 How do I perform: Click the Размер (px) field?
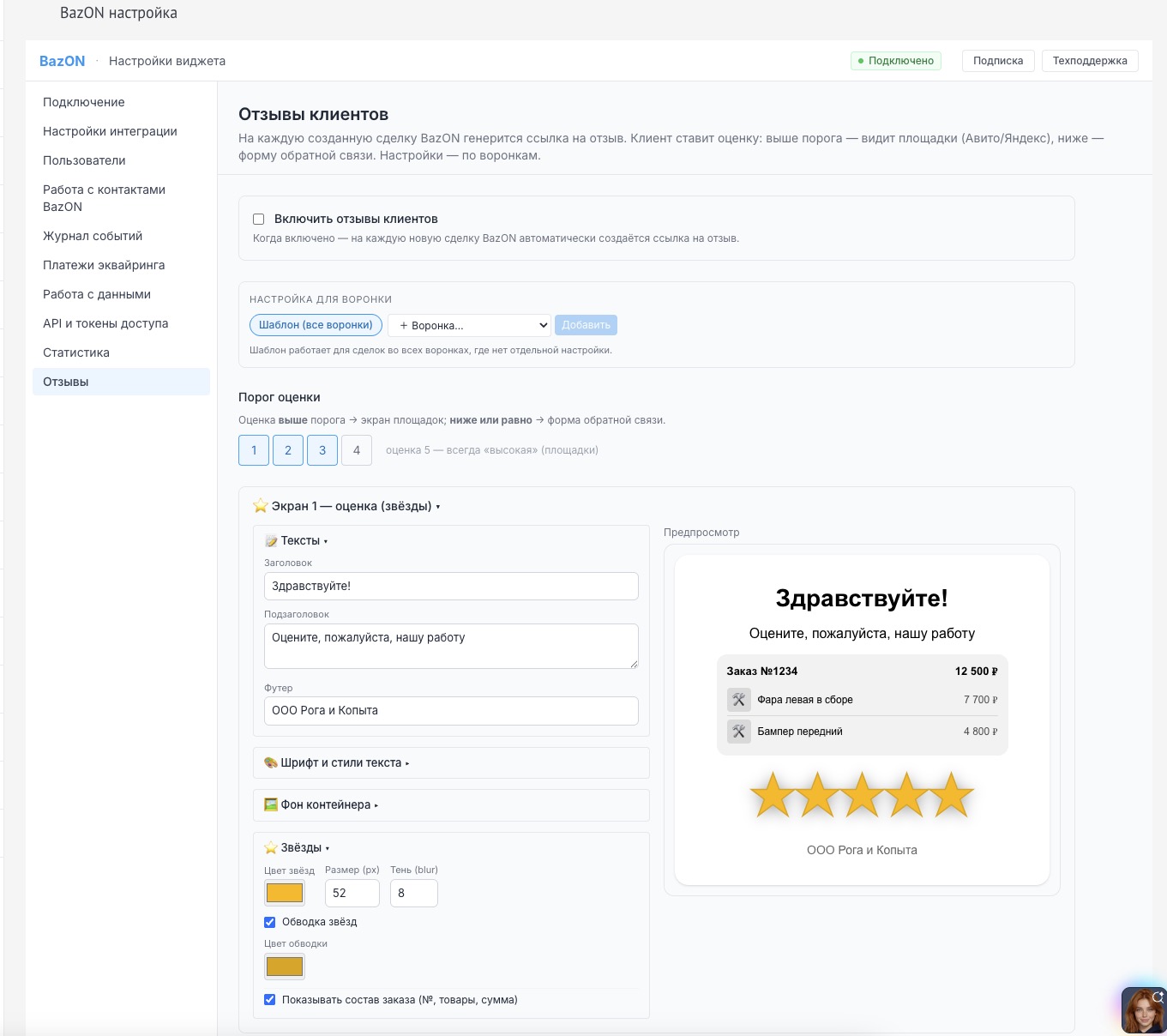coord(352,893)
